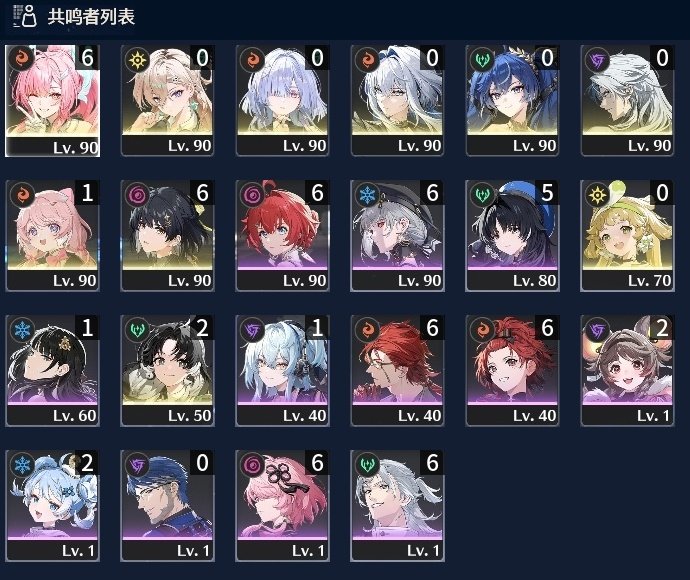The height and width of the screenshot is (580, 690).
Task: Click chain number 5 on the Lv. 80 card
Action: 547,193
